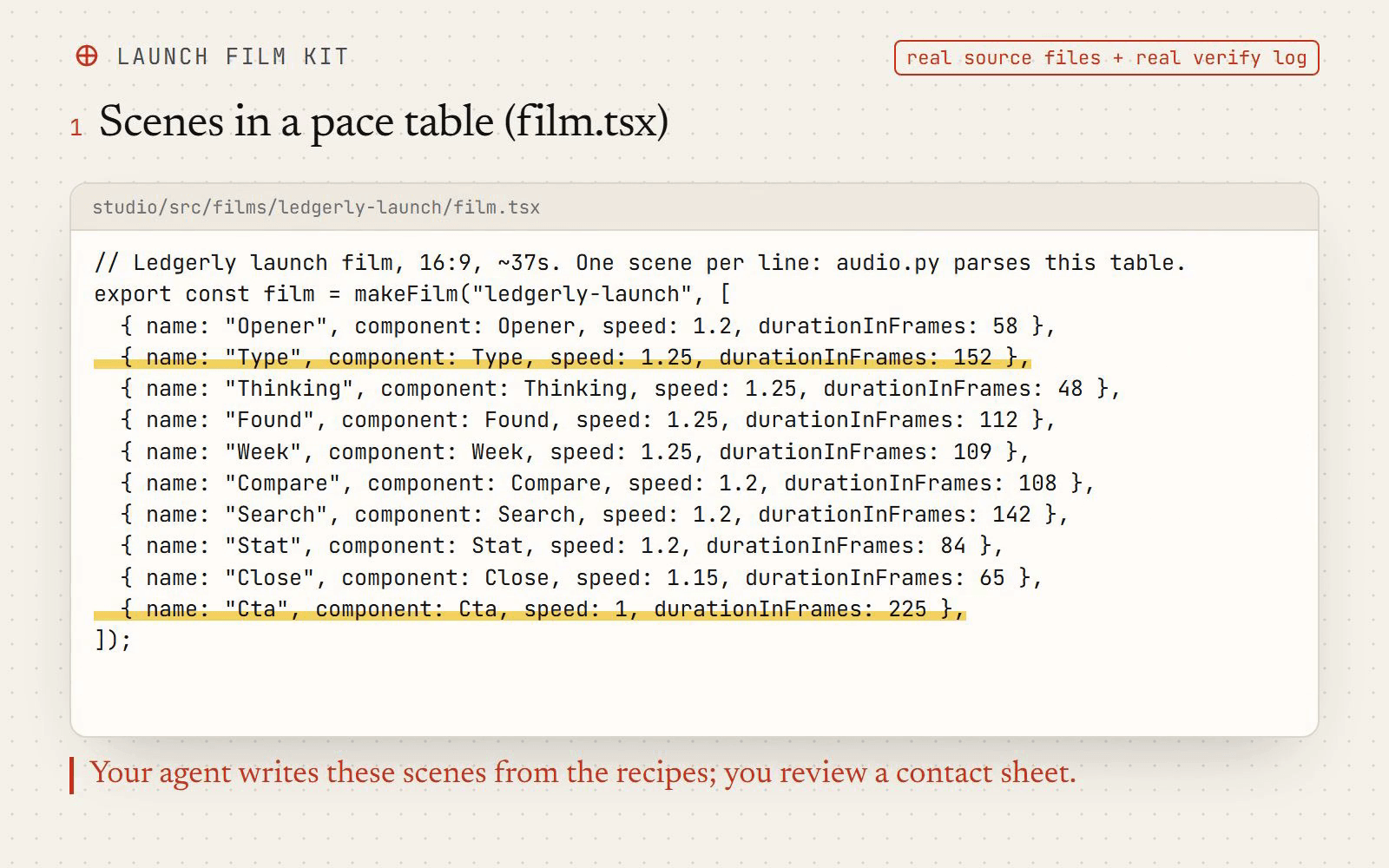Click the "Opener" scene code line
The height and width of the screenshot is (868, 1389).
588,326
